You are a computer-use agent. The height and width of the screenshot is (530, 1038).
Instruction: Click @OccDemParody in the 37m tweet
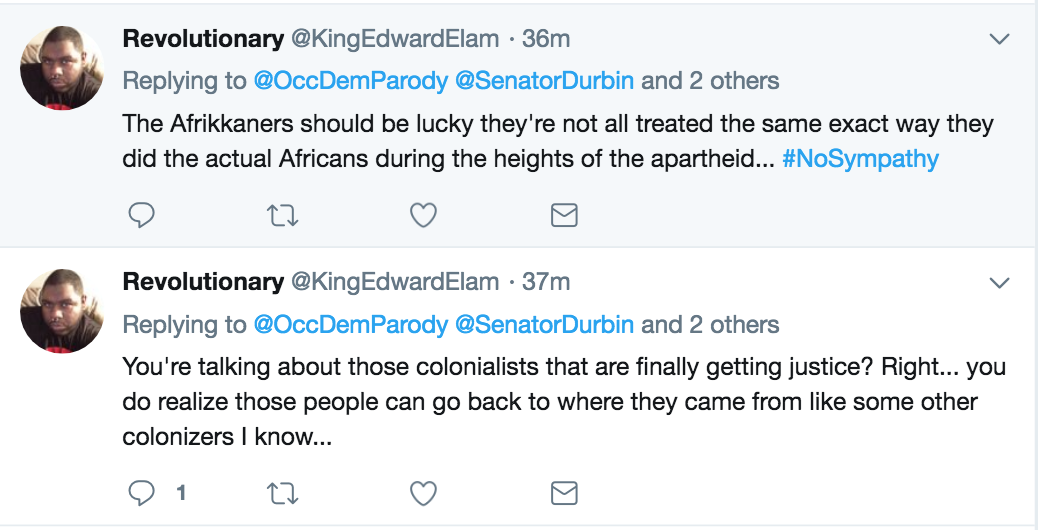350,324
